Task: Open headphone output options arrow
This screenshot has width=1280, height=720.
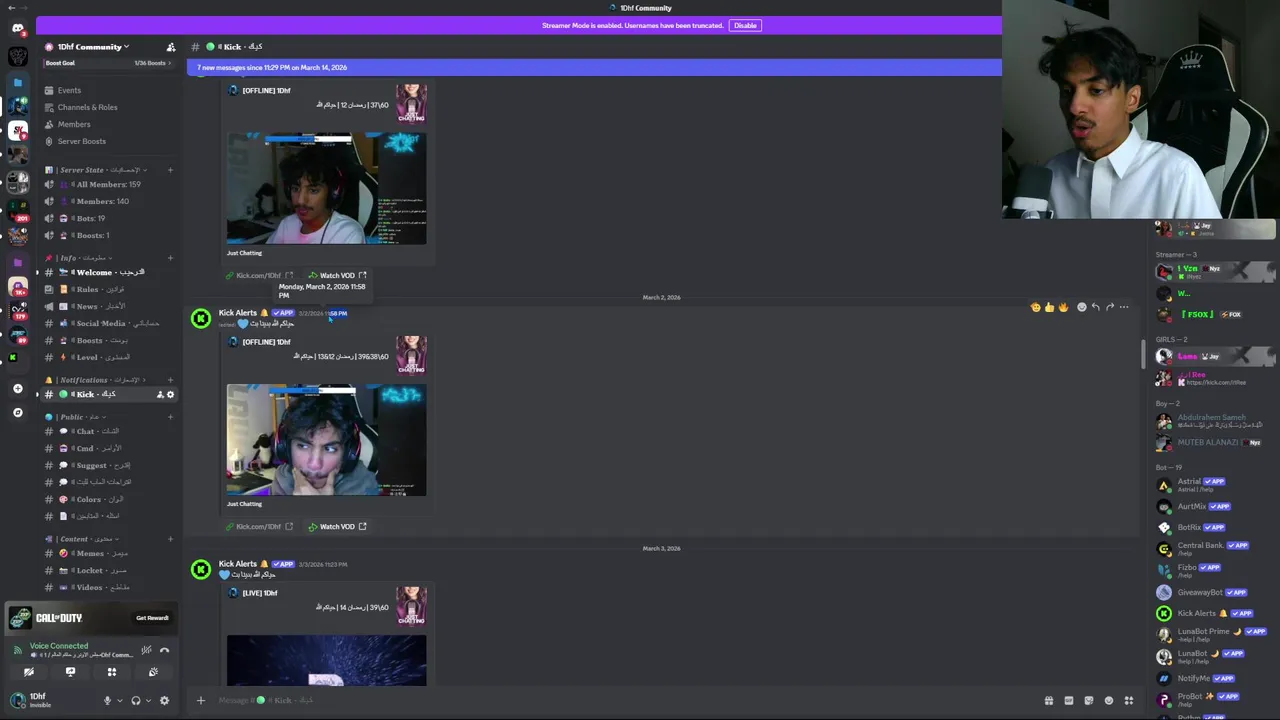Action: [148, 700]
